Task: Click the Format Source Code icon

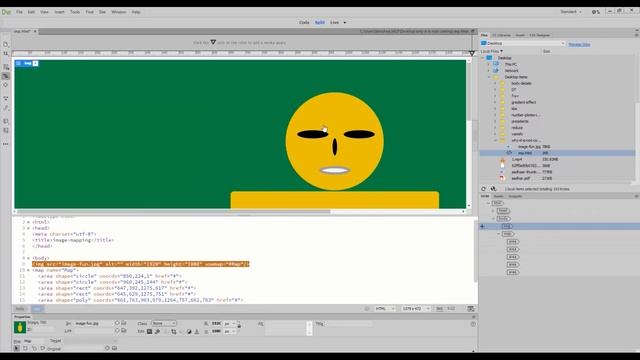Action: (6, 108)
